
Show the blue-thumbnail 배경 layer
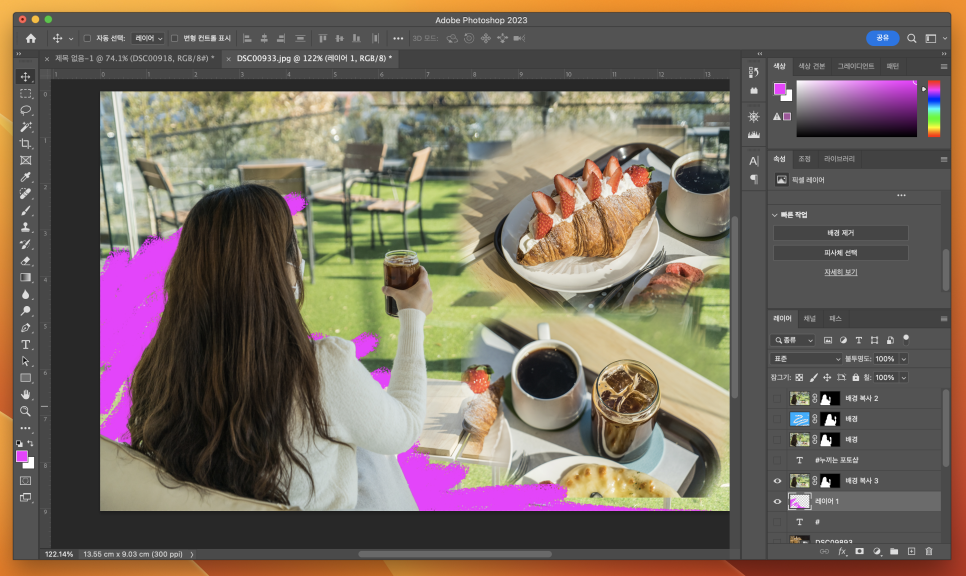(x=777, y=419)
